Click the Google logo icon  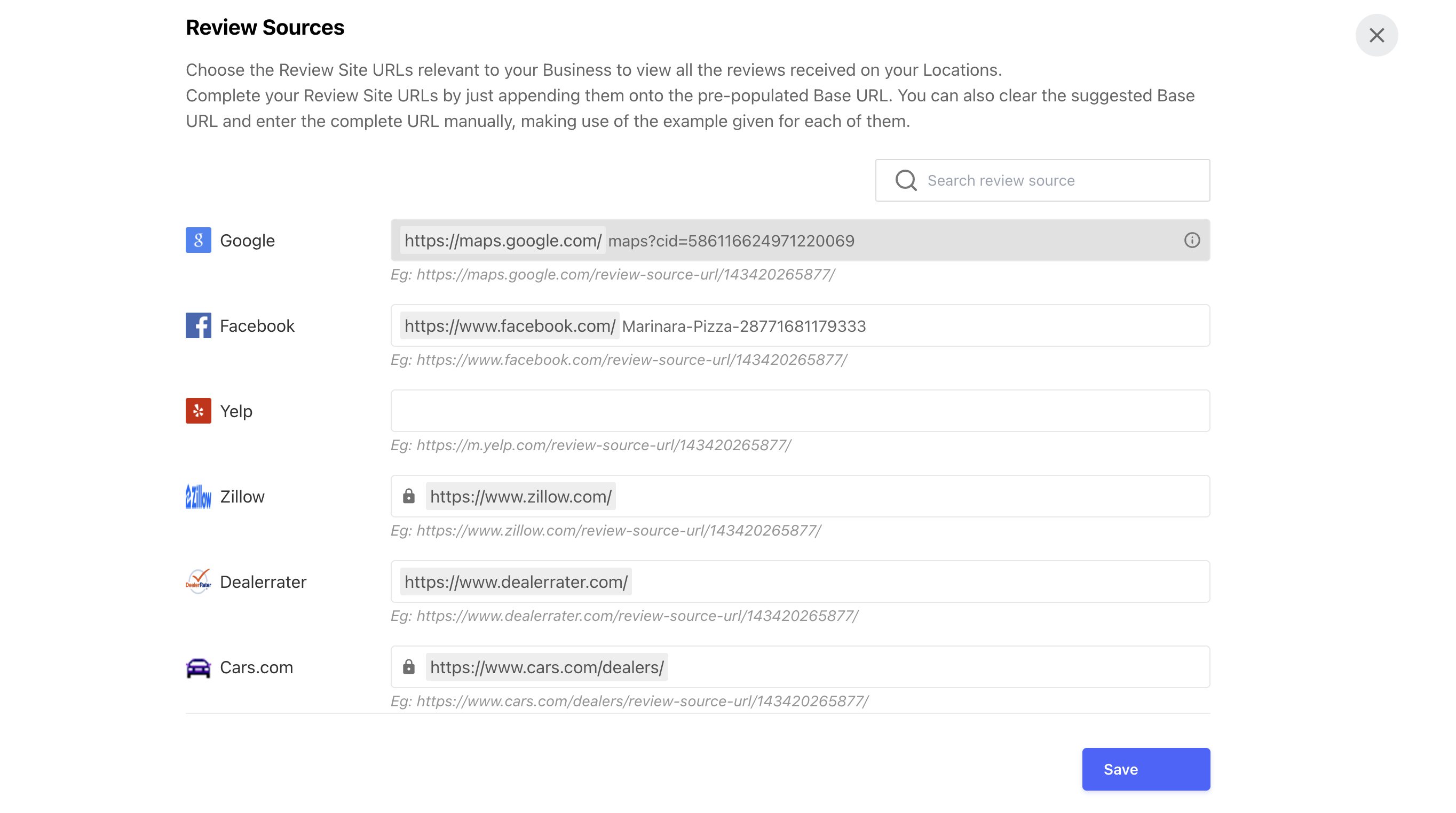199,240
